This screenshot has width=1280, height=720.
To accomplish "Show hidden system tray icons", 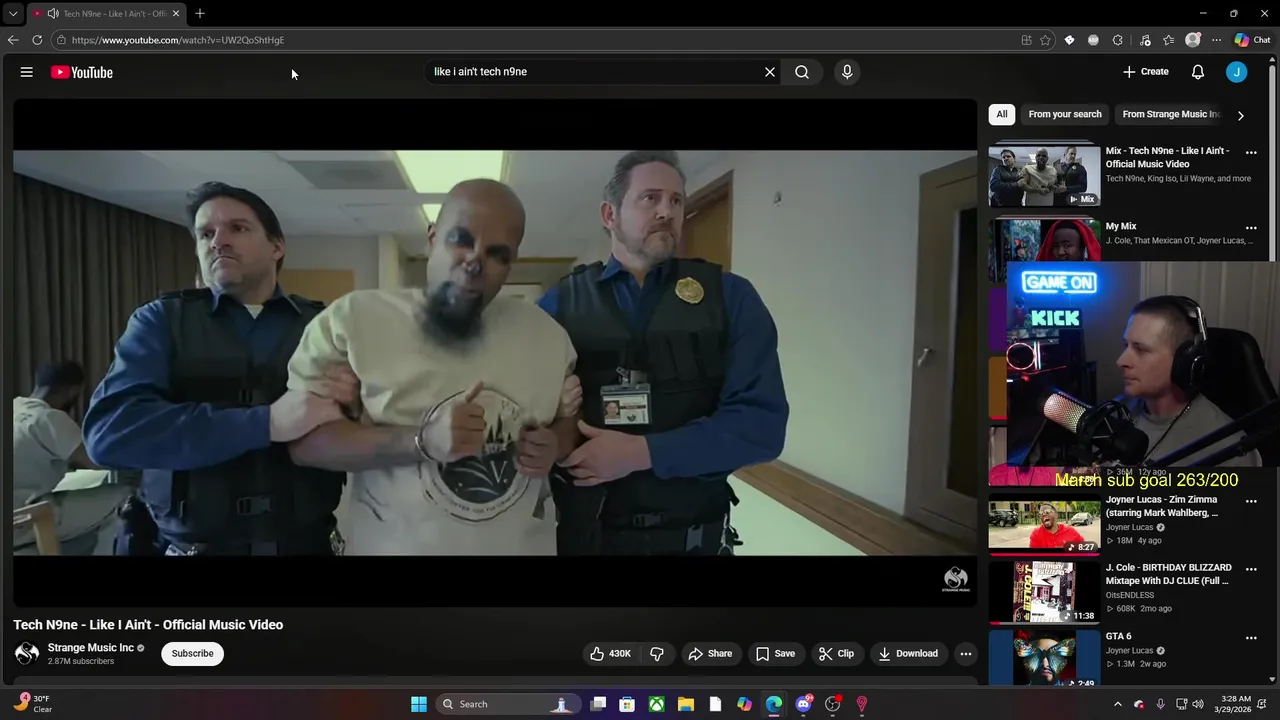I will pyautogui.click(x=1118, y=704).
